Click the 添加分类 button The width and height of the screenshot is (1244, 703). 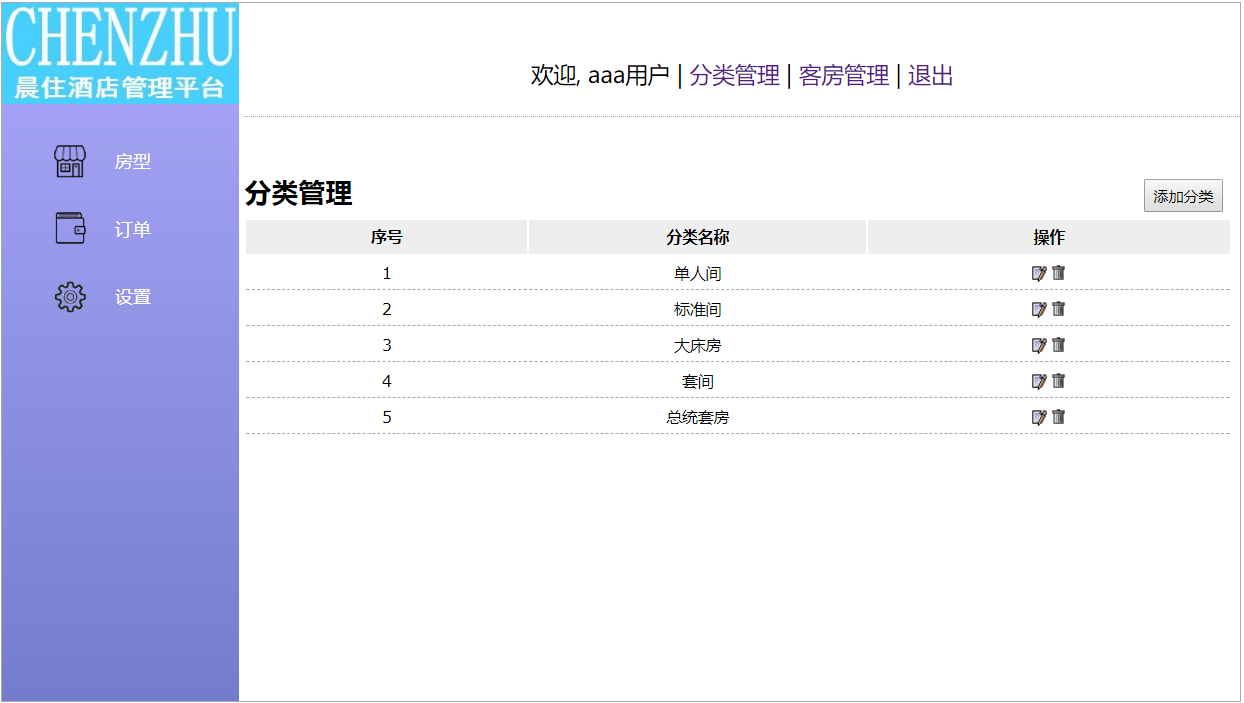click(1183, 196)
